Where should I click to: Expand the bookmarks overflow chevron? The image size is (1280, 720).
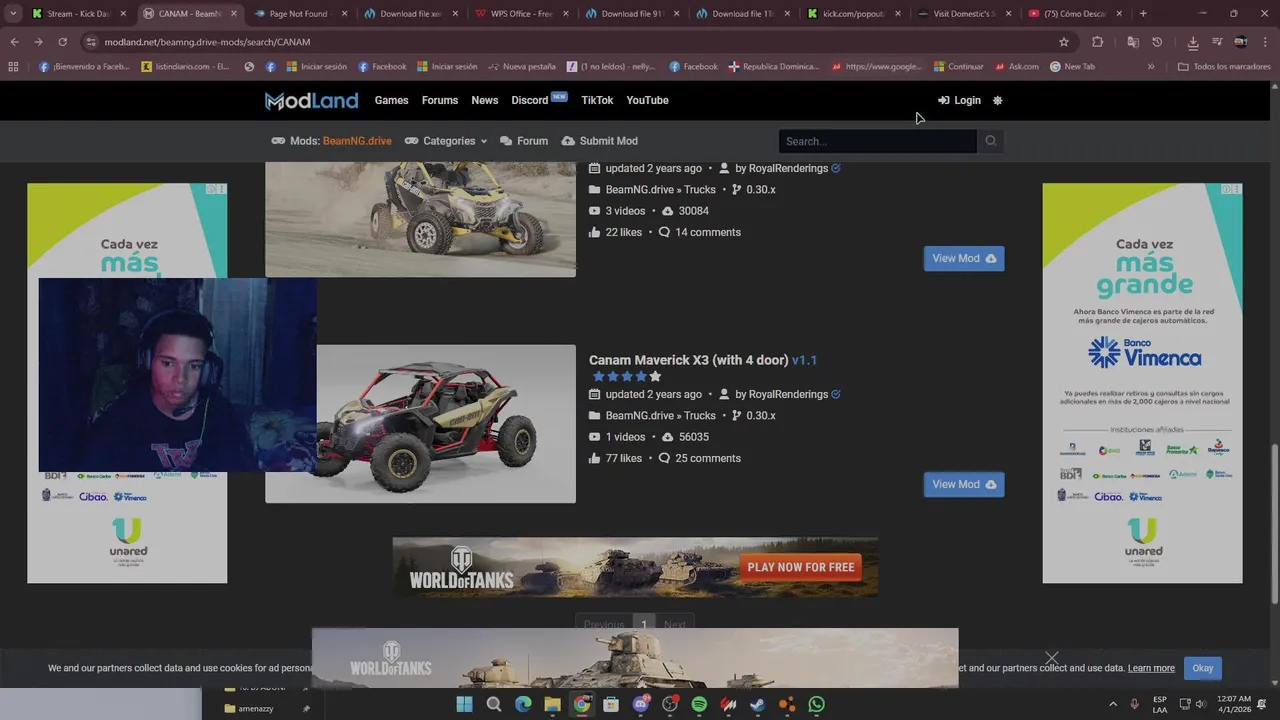tap(1151, 66)
